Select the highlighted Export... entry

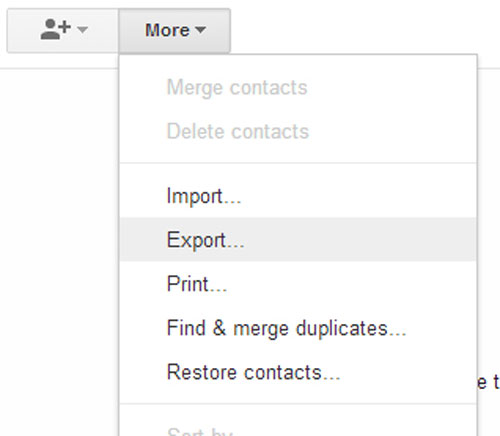point(298,240)
